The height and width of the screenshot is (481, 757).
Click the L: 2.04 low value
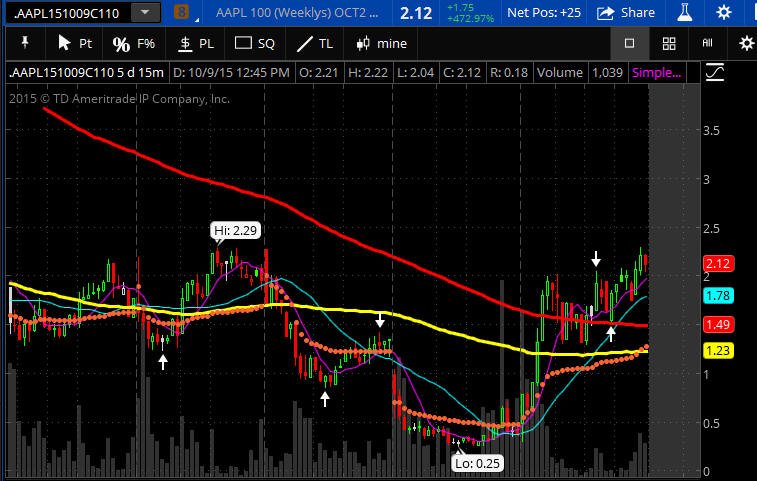tap(416, 73)
